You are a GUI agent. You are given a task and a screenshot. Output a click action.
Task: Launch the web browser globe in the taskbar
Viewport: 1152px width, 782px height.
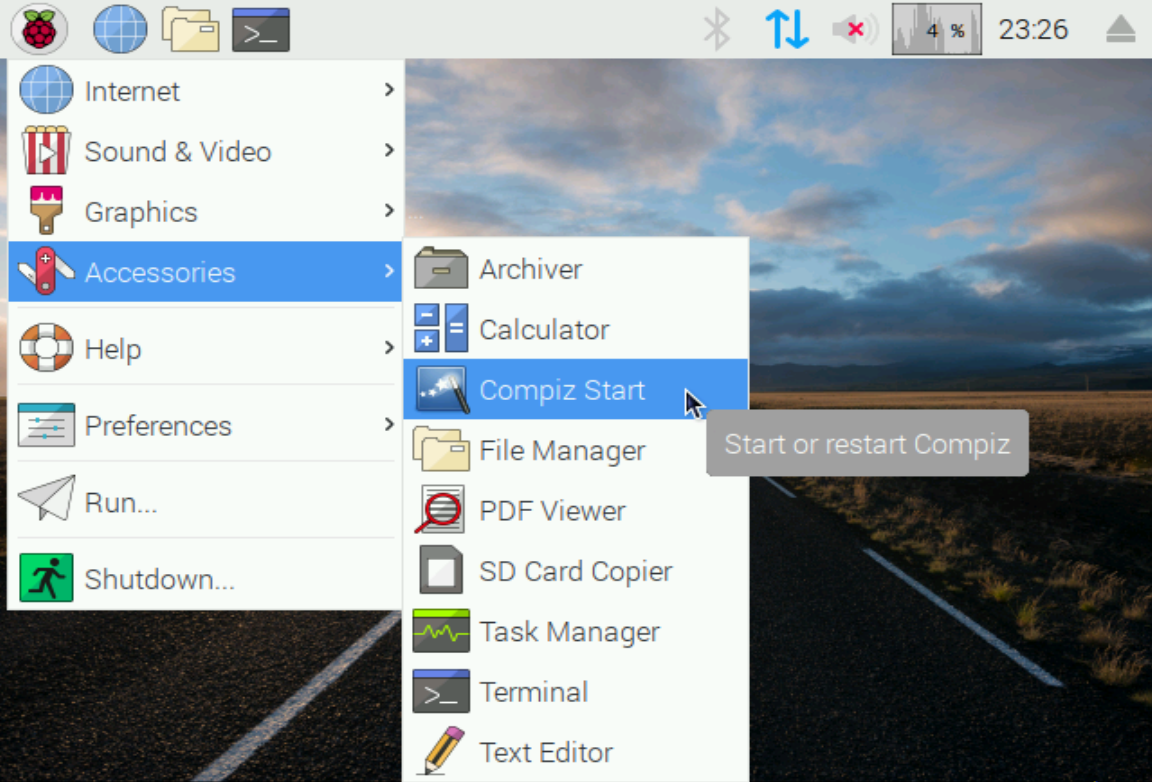120,29
